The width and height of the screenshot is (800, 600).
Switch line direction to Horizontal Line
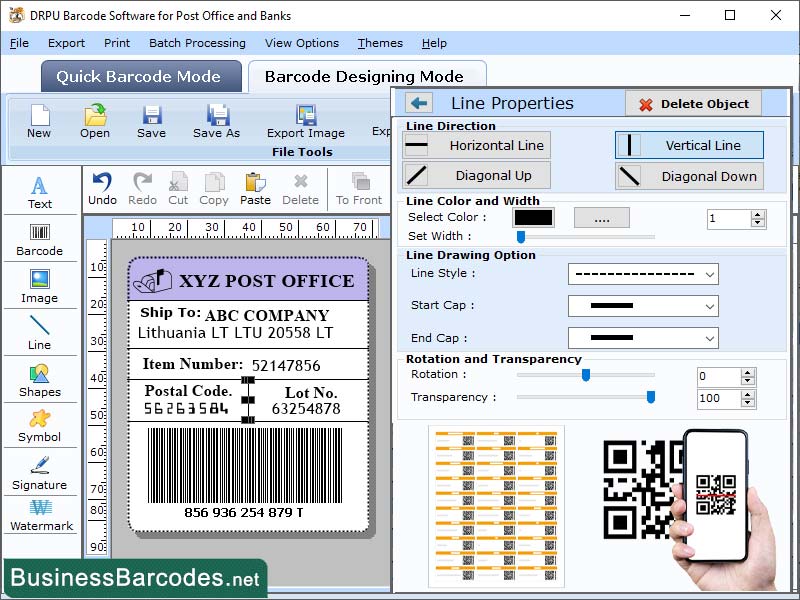(x=475, y=145)
